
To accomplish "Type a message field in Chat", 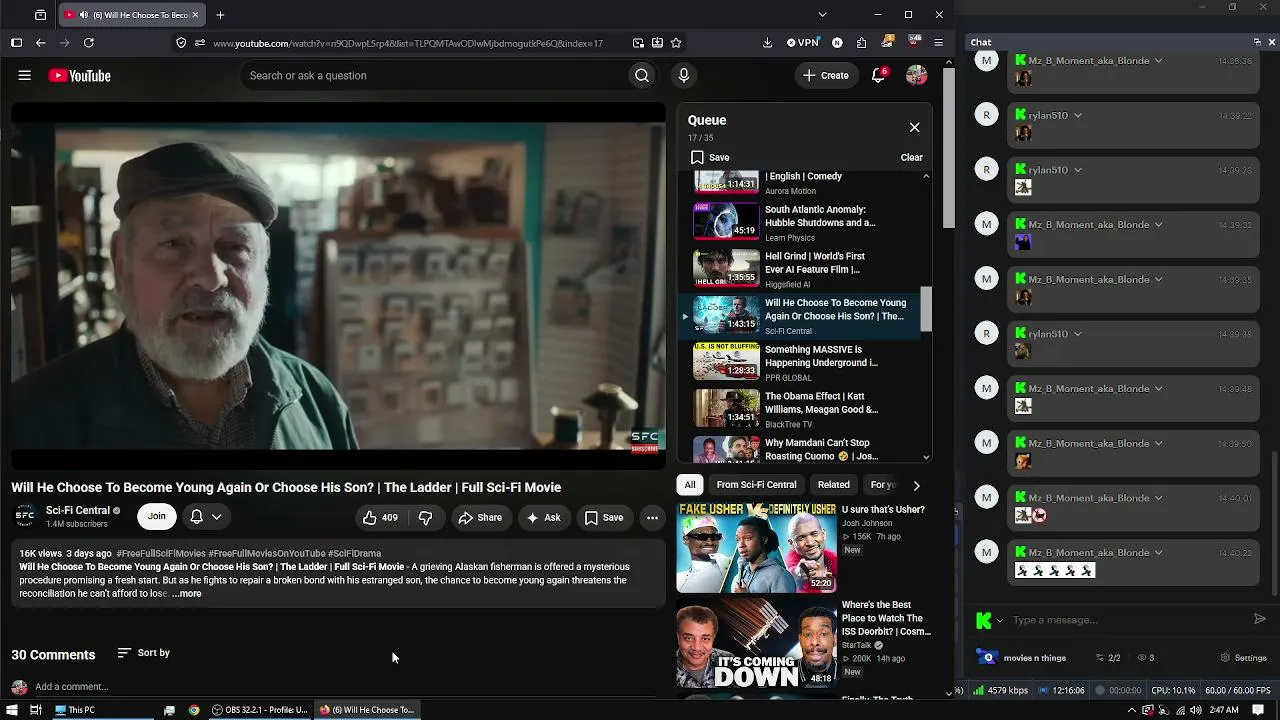I will pos(1126,620).
